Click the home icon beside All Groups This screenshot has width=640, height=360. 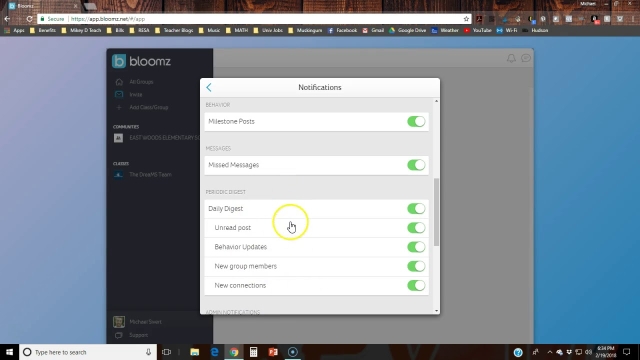[x=119, y=82]
